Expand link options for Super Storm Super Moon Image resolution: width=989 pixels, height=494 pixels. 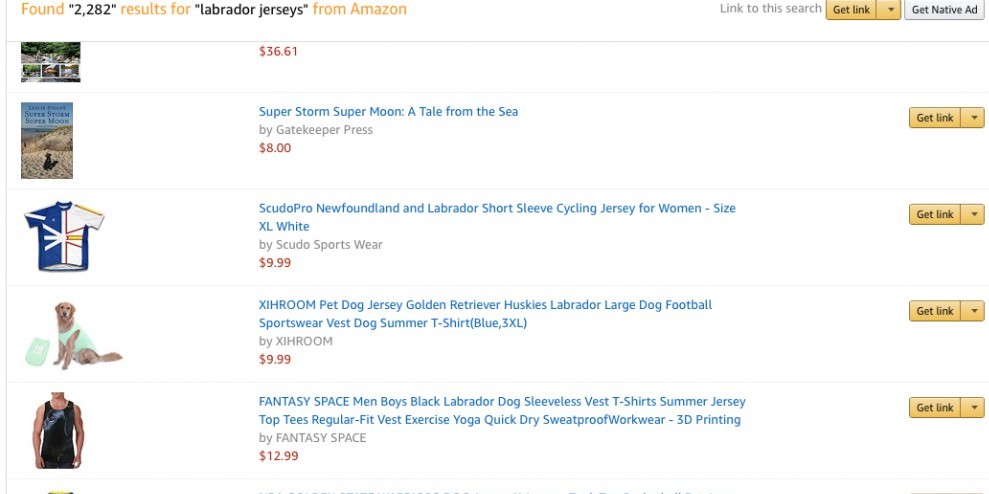pyautogui.click(x=975, y=118)
